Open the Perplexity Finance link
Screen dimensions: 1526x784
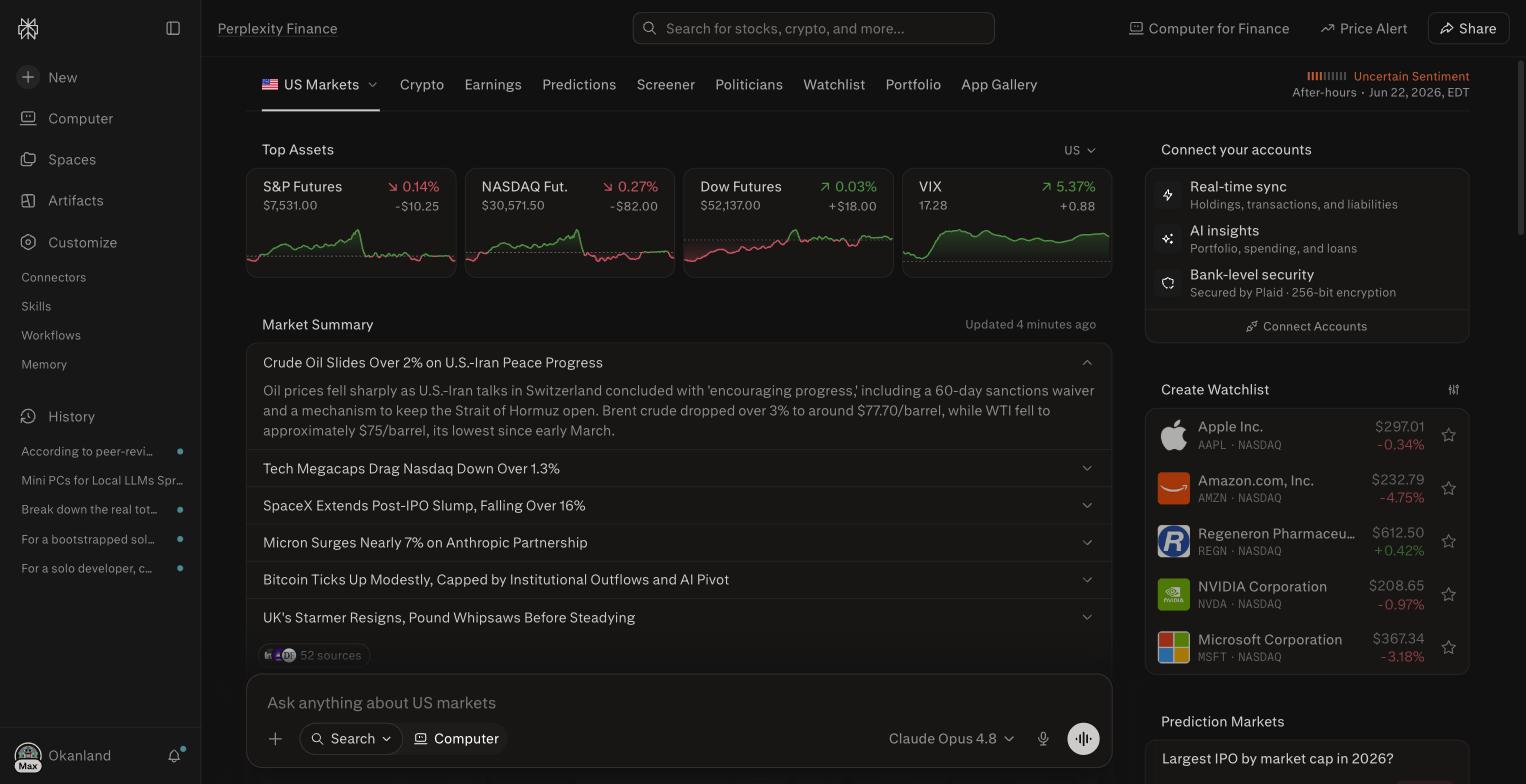[x=277, y=28]
